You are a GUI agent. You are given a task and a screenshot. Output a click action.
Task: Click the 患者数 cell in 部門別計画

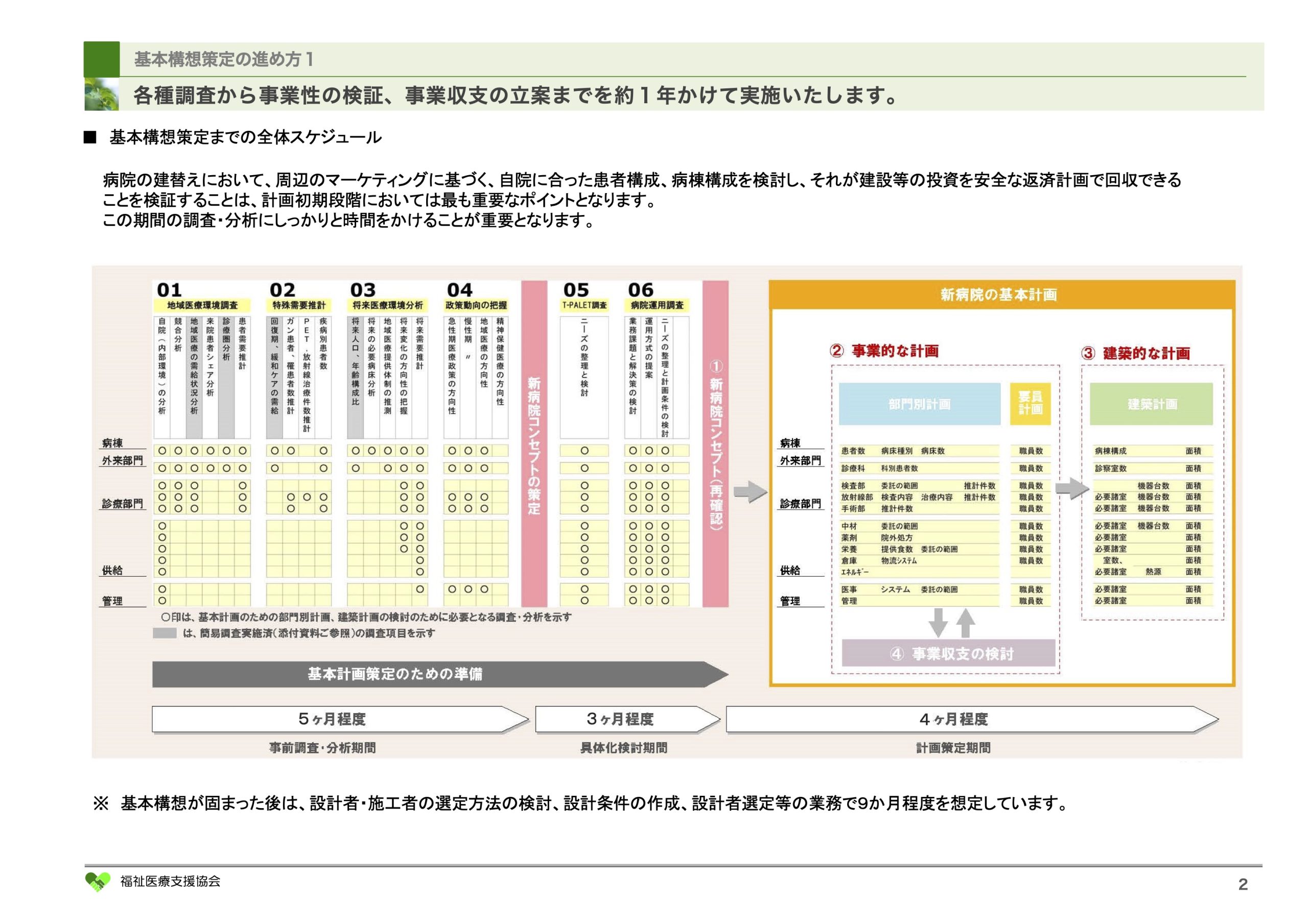(853, 451)
